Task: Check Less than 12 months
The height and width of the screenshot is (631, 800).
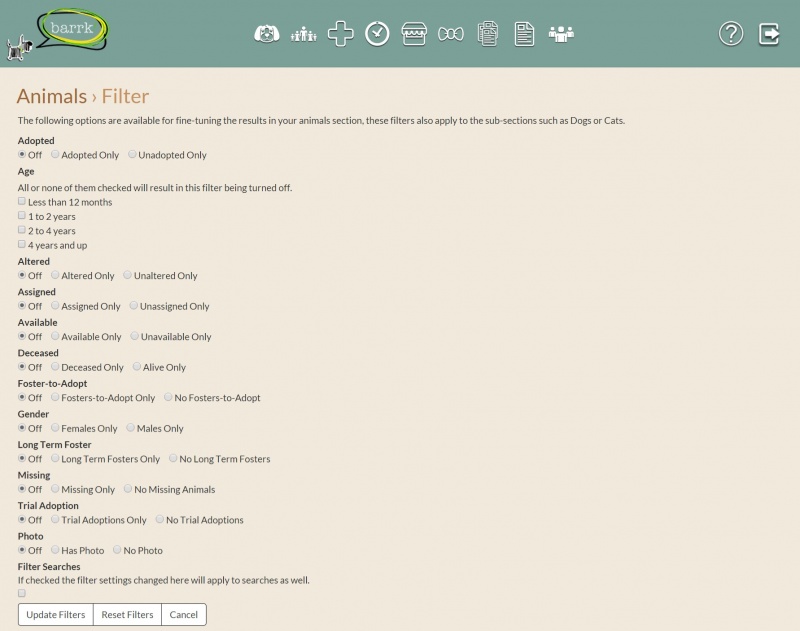Action: 22,201
